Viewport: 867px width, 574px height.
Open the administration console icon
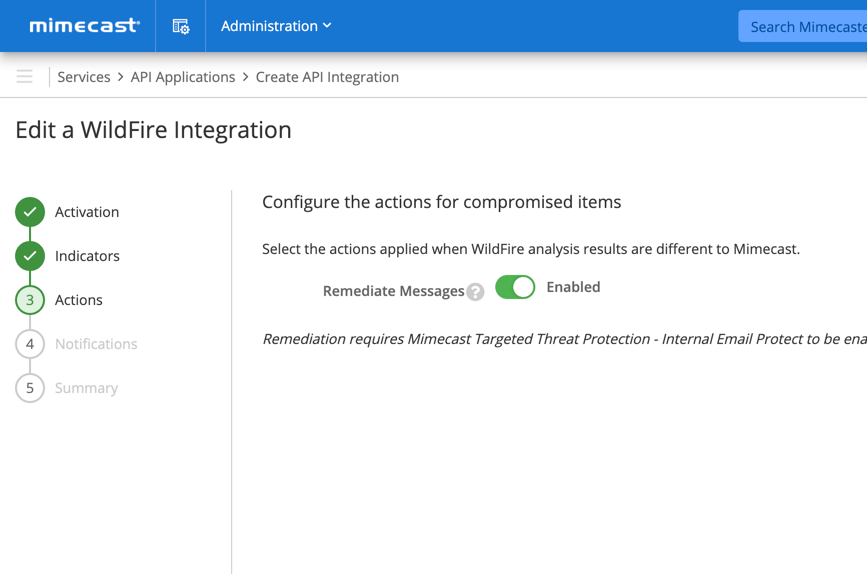tap(181, 26)
